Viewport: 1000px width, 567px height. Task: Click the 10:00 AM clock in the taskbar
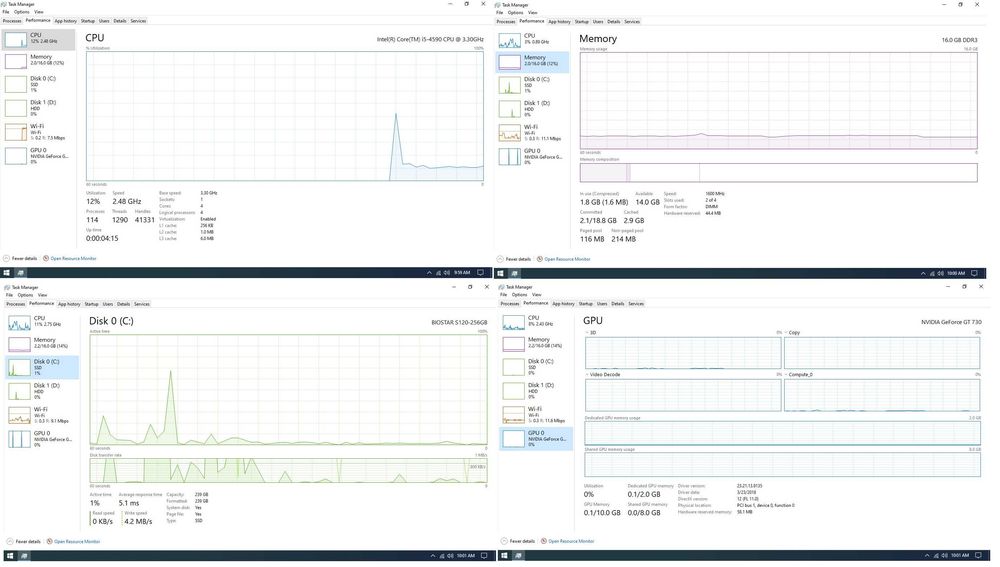click(x=955, y=273)
